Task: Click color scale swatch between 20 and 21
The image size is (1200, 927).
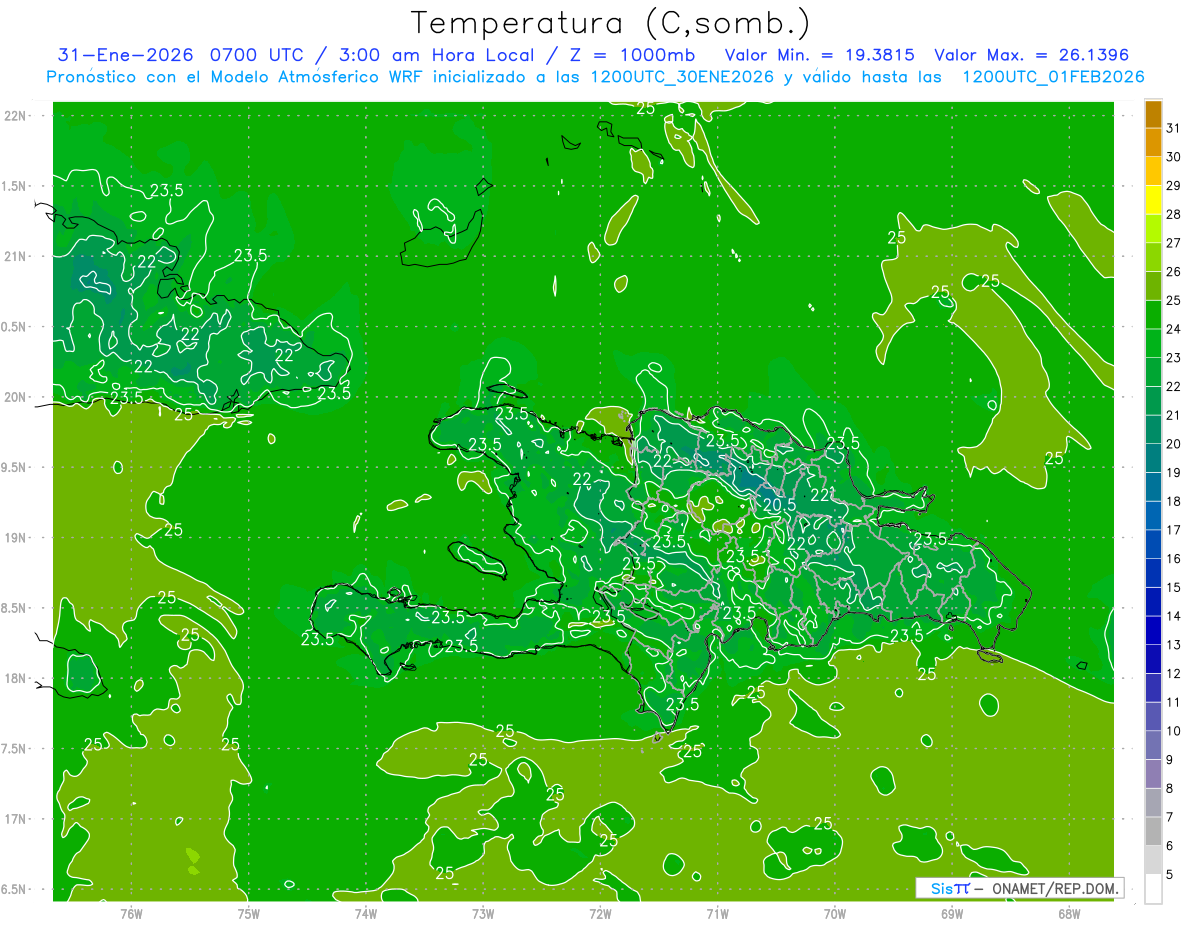Action: 1153,431
